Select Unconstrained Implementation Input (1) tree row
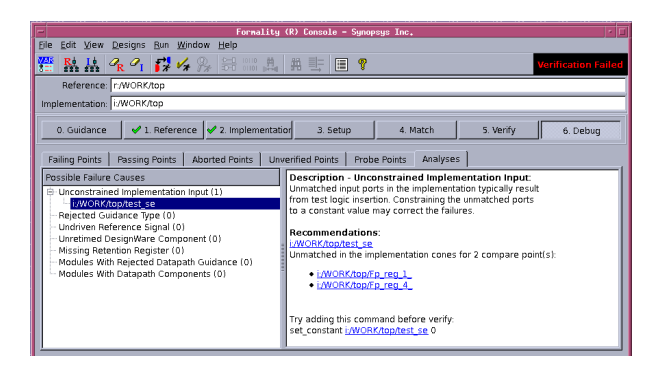666x379 pixels. point(140,192)
